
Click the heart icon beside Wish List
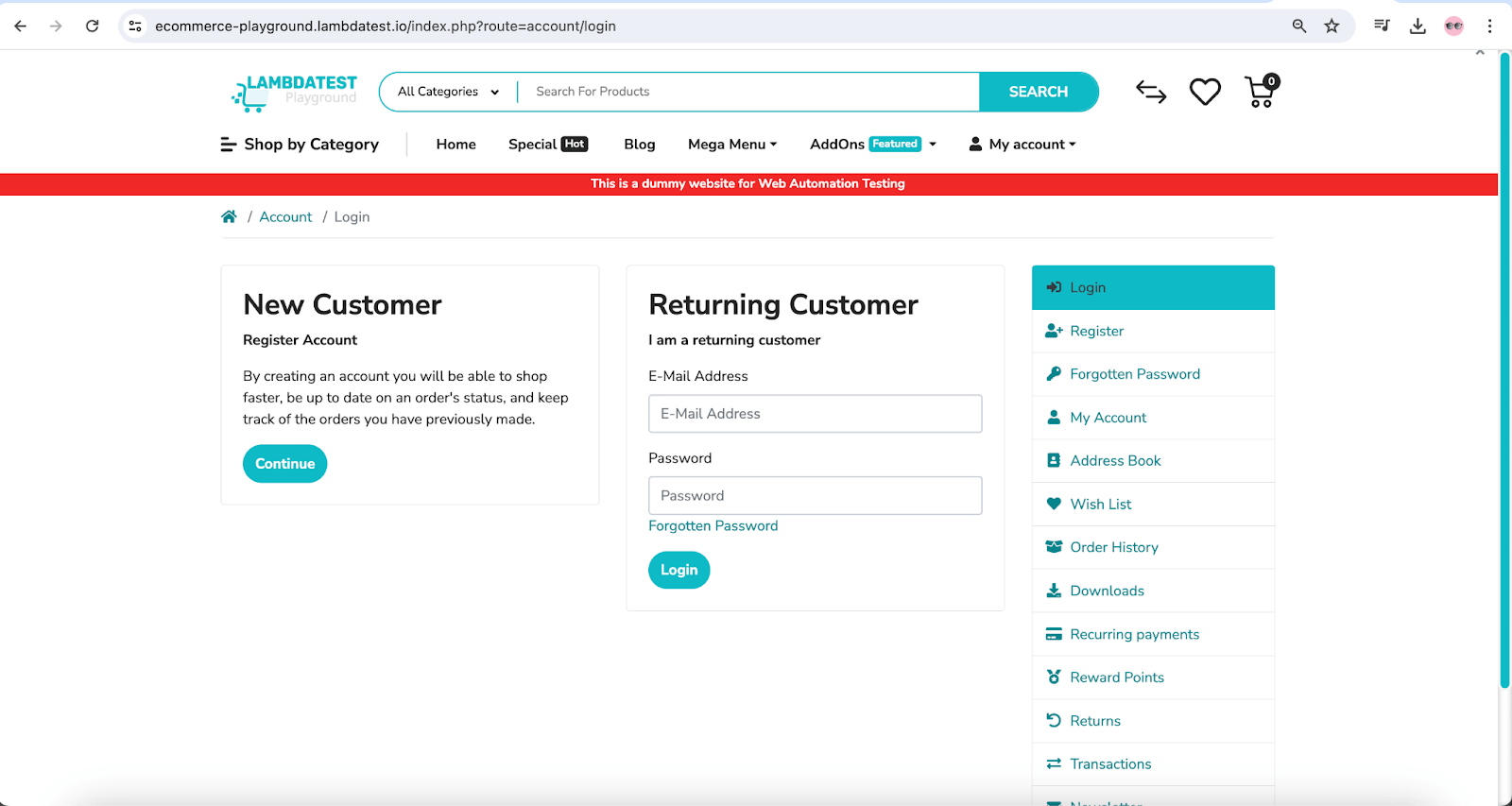click(x=1054, y=504)
